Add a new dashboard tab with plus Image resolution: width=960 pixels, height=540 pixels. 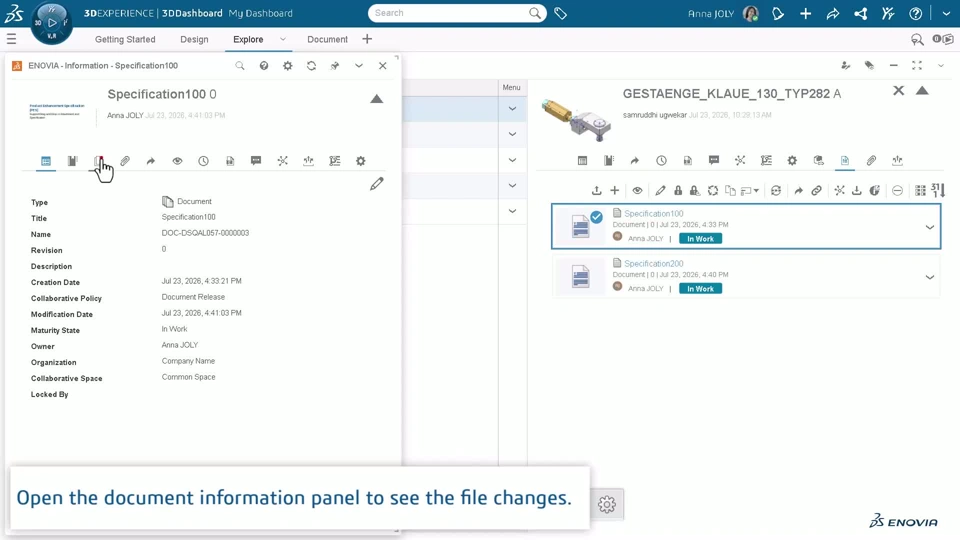367,39
